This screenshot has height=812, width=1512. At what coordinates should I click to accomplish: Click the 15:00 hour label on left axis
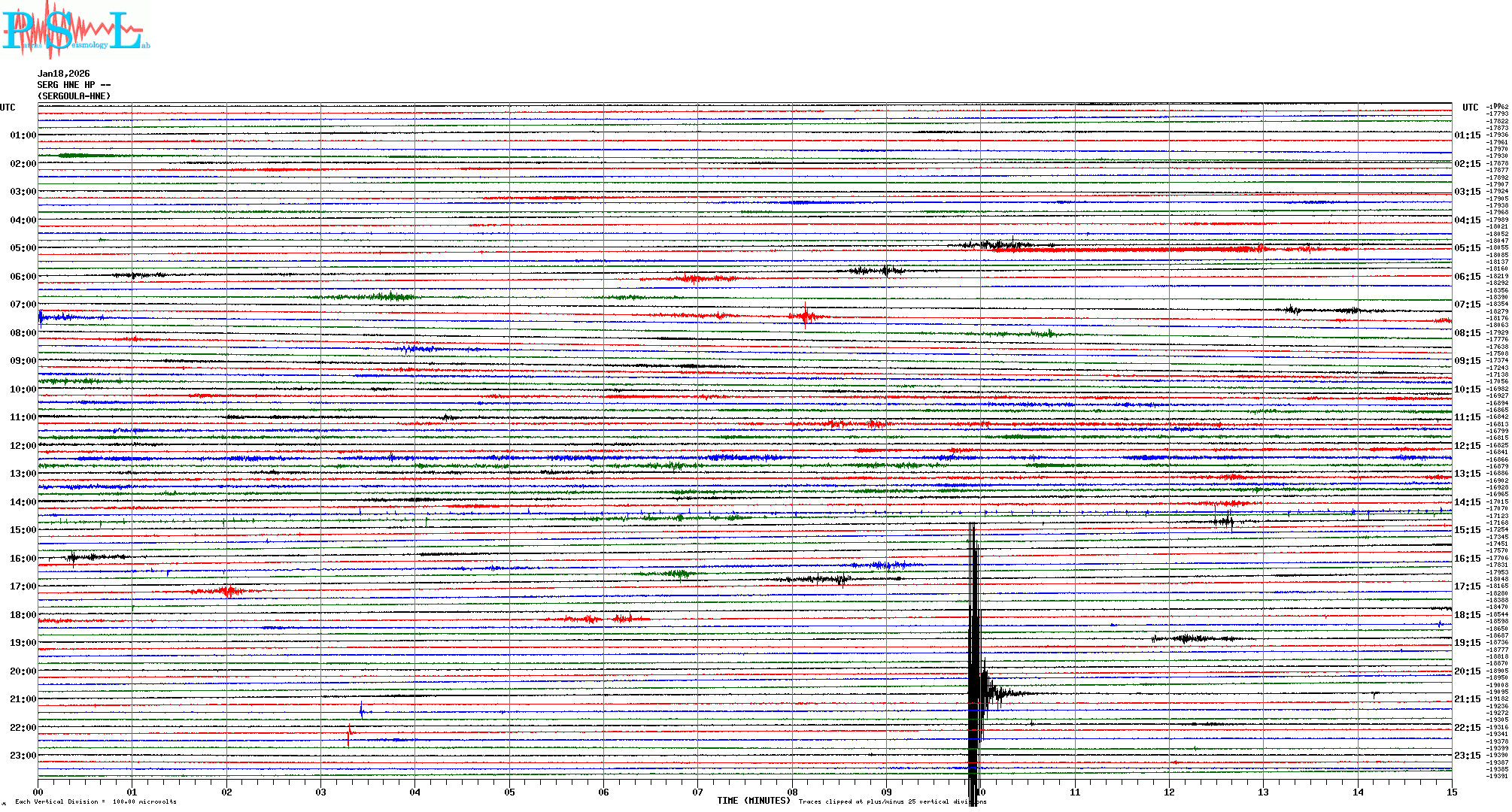(23, 530)
